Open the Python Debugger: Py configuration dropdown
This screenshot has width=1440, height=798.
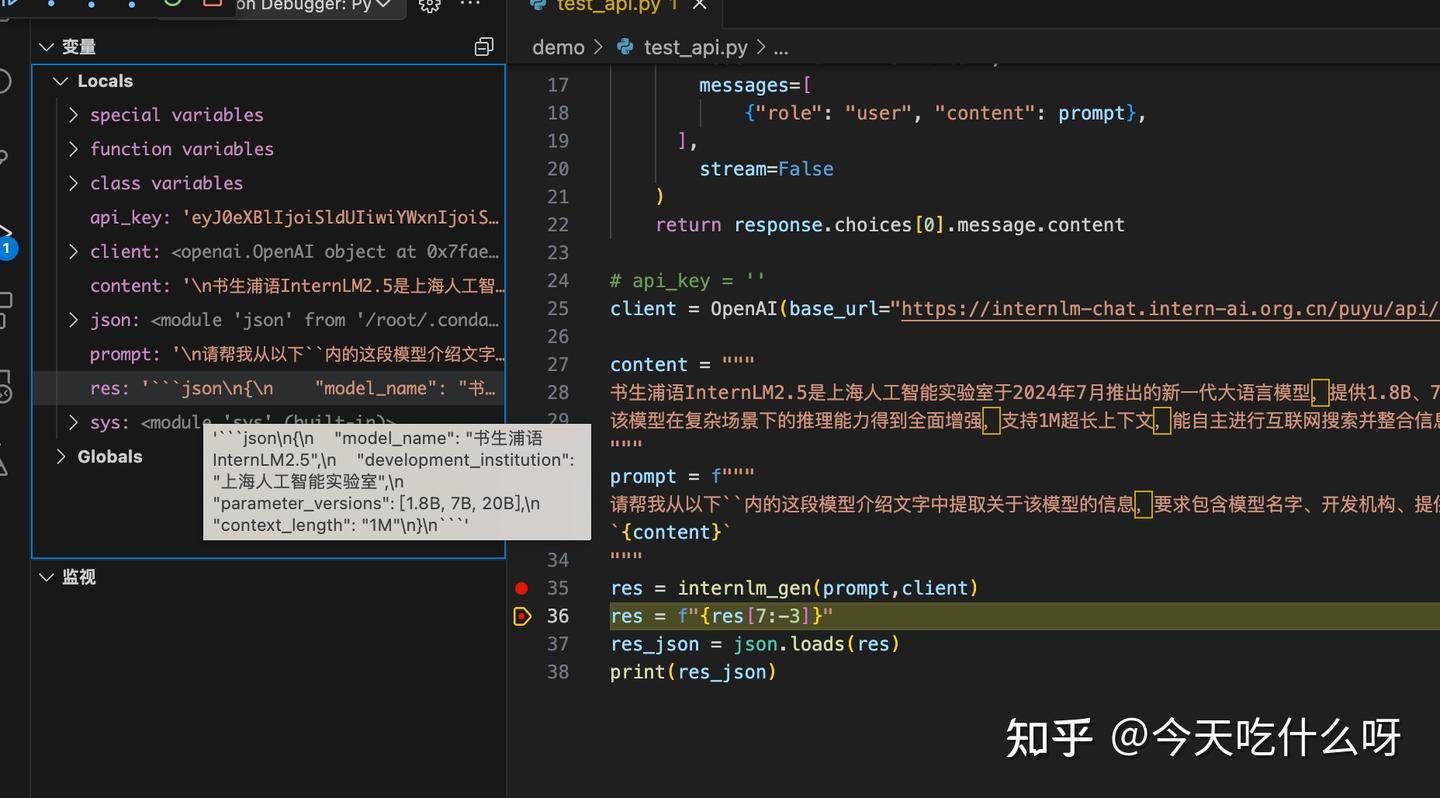[320, 7]
